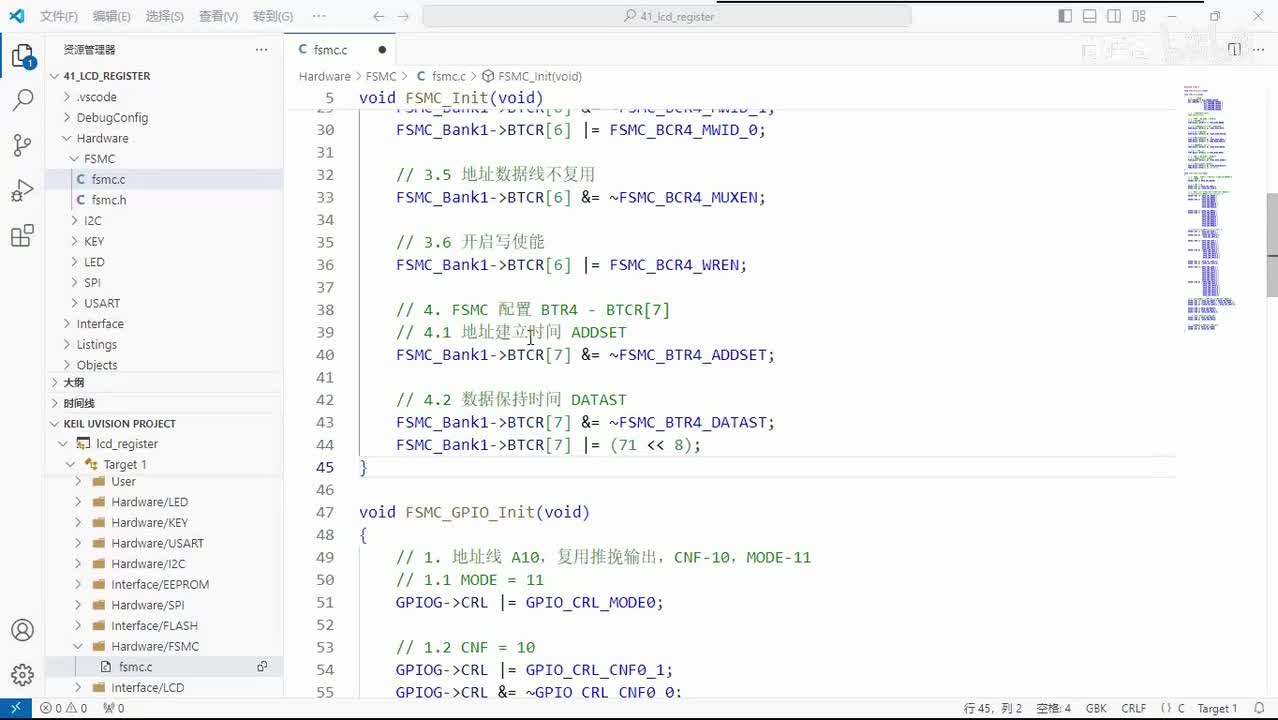Toggle the bottom panel layout icon
The width and height of the screenshot is (1278, 720).
click(1090, 16)
